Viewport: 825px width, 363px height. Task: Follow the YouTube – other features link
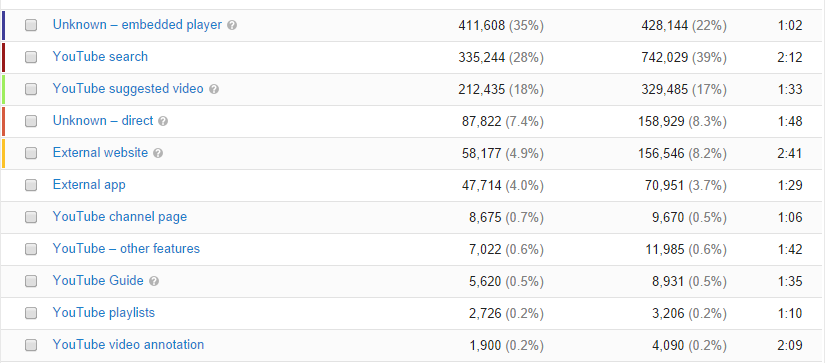(x=126, y=249)
